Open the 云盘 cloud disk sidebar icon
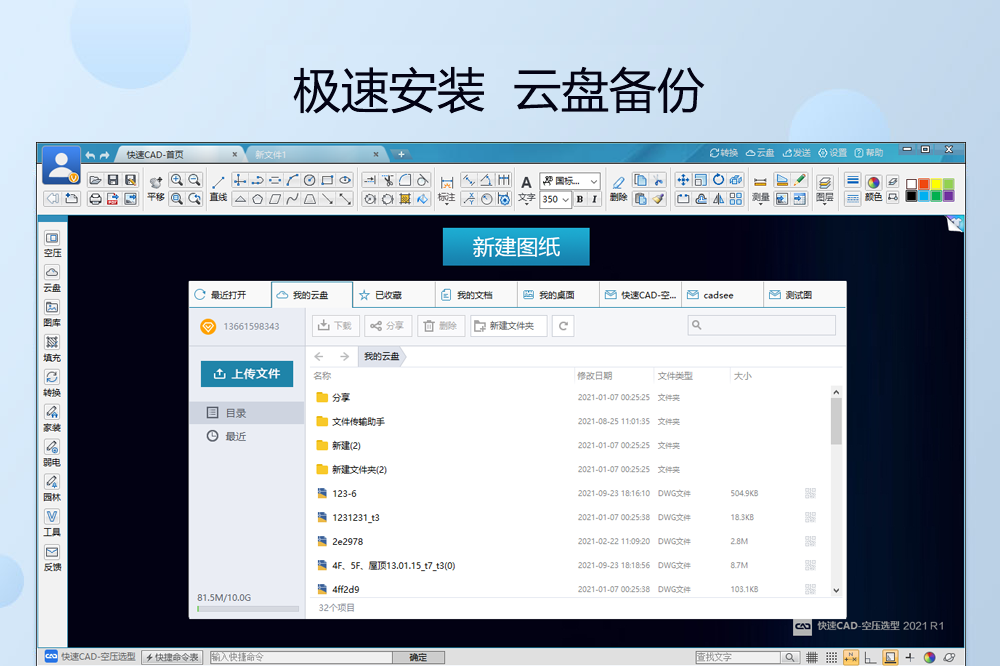 pos(52,279)
